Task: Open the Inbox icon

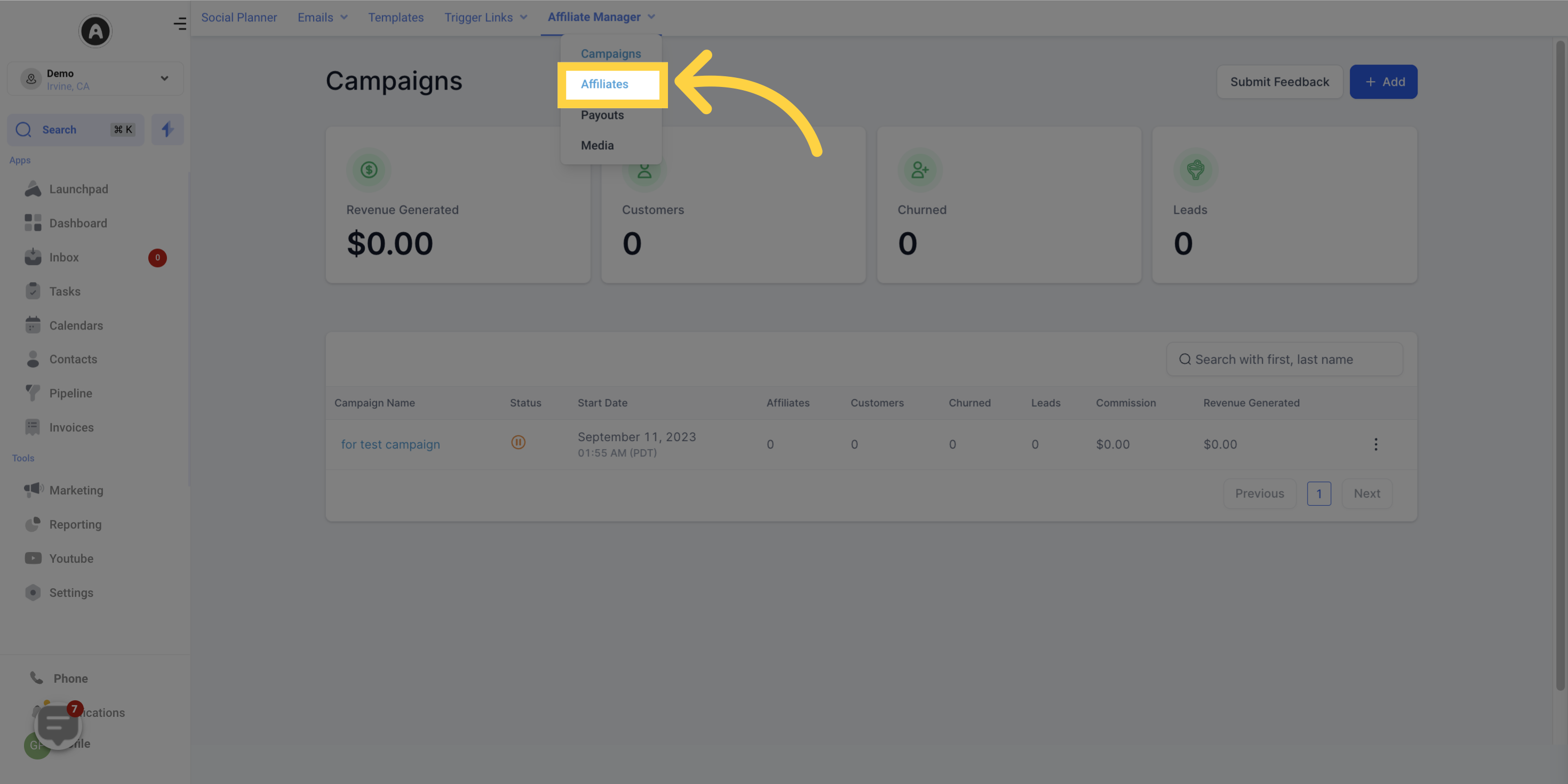Action: (33, 257)
